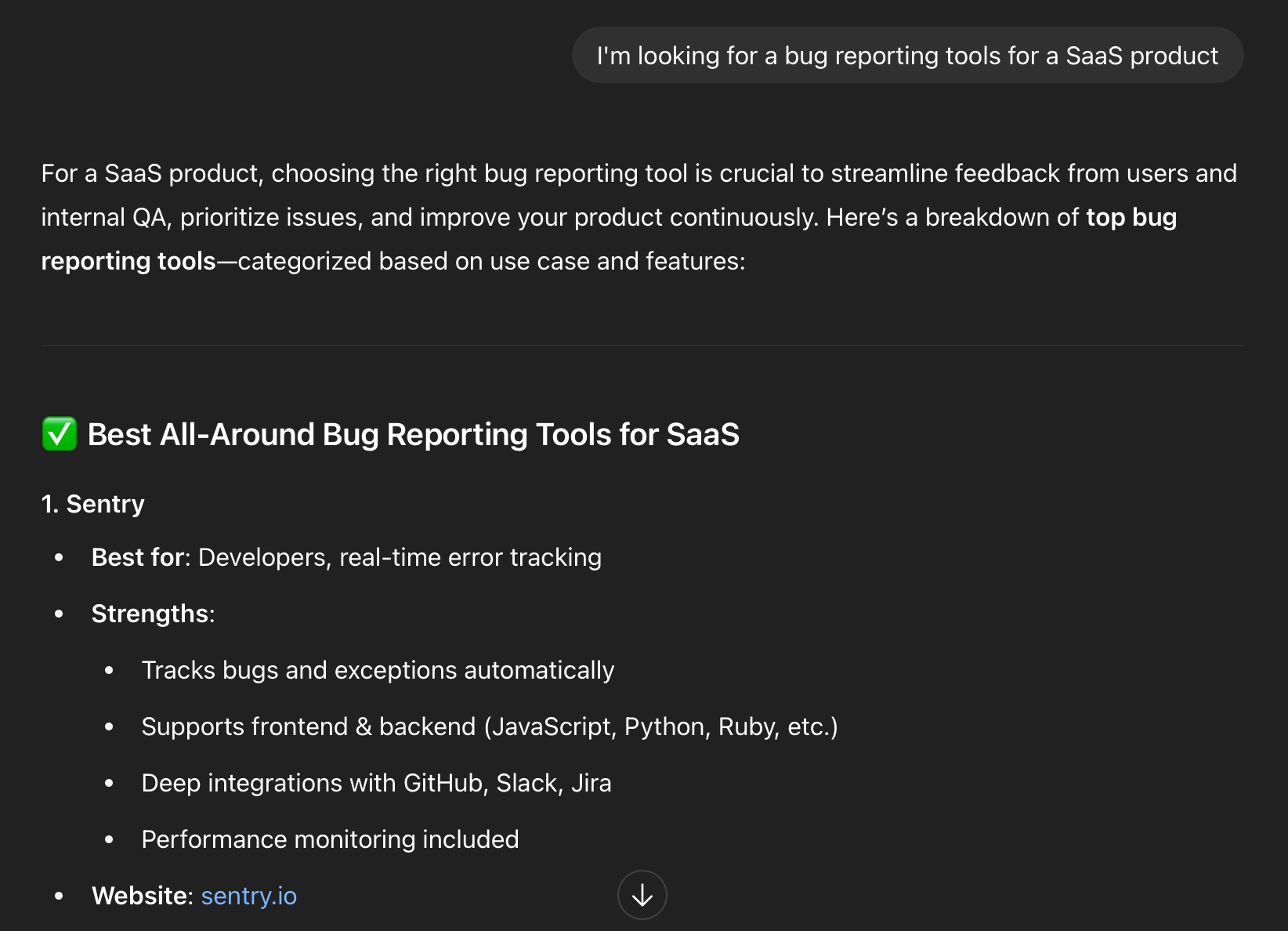The width and height of the screenshot is (1288, 931).
Task: Click the bold 'top bug' text in the intro
Action: click(1131, 217)
